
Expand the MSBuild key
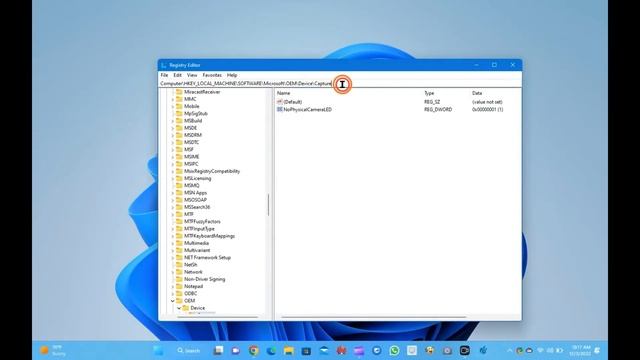[173, 121]
